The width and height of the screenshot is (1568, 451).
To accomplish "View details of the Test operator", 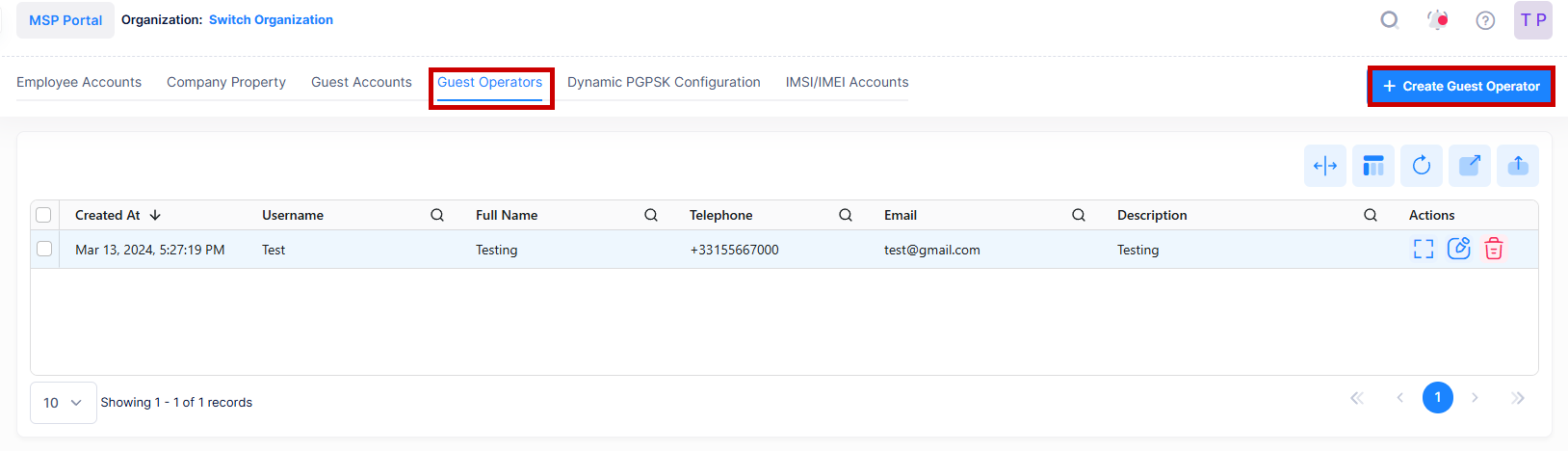I will [x=1424, y=250].
